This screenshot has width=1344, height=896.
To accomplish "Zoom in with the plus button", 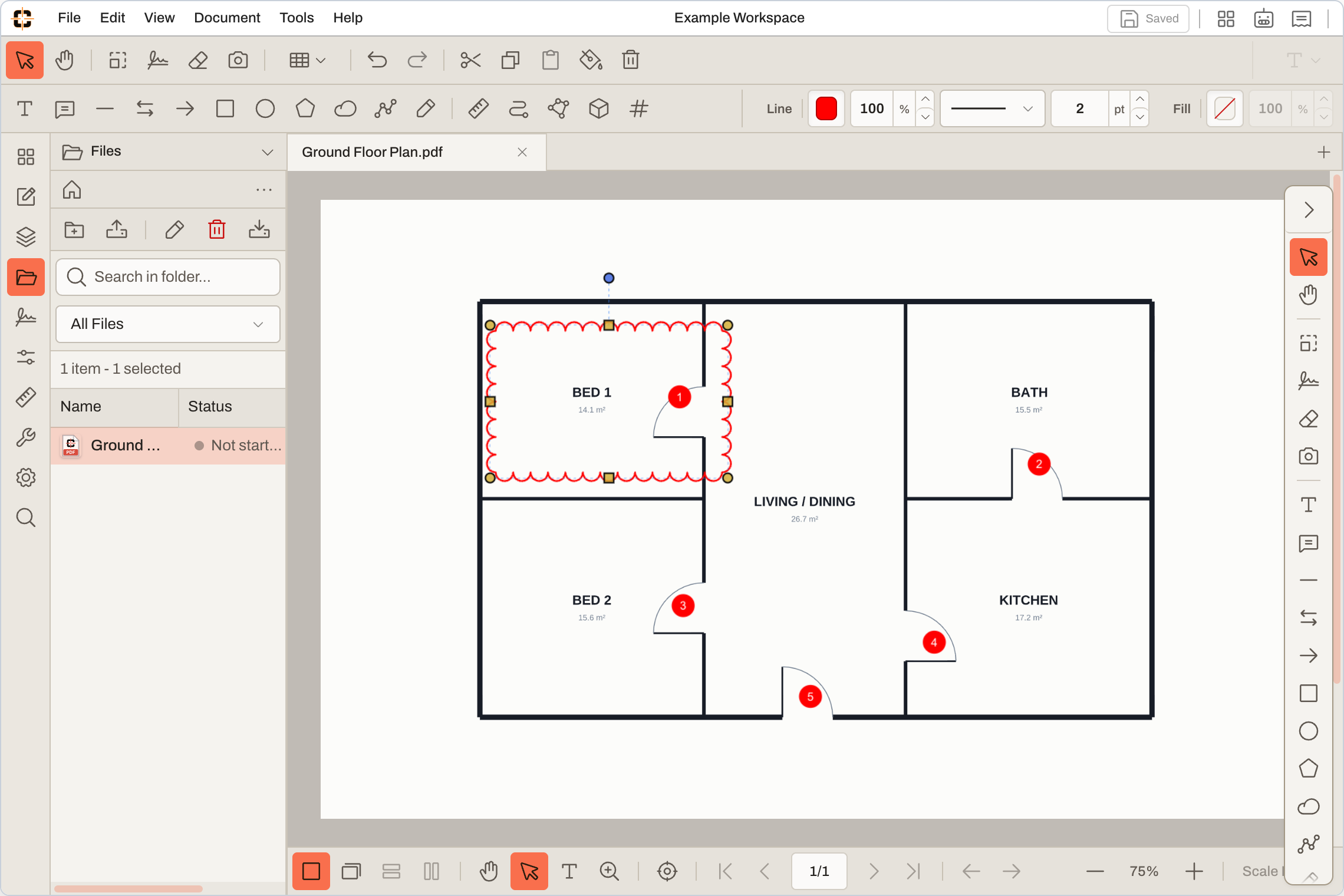I will tap(1194, 871).
